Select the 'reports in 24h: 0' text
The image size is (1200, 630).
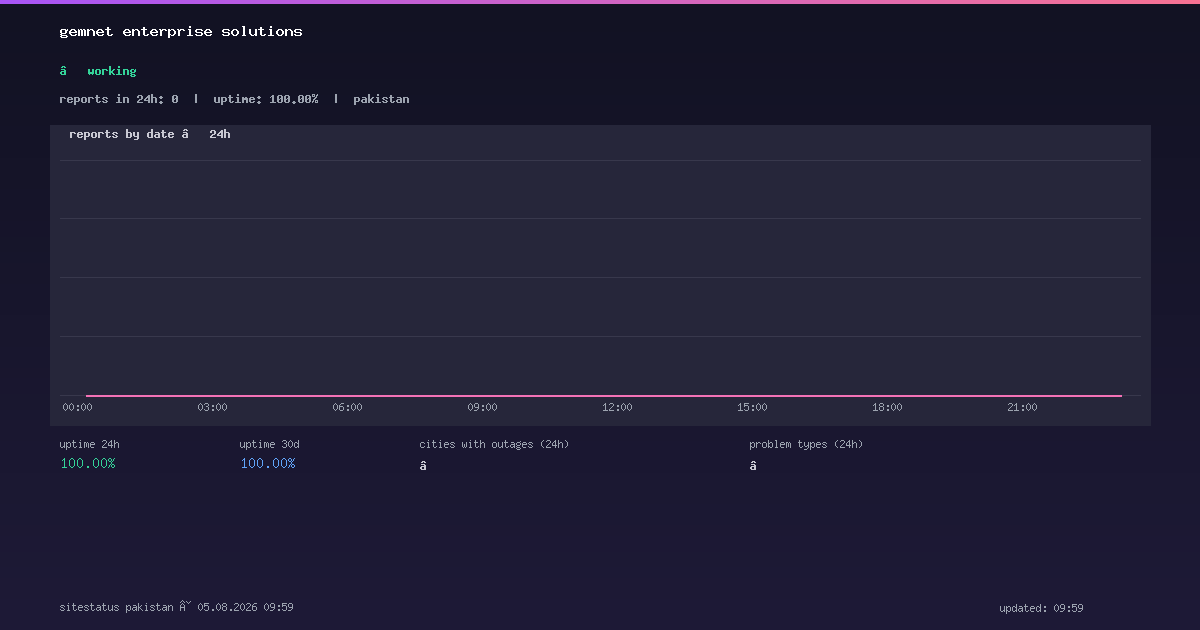(119, 99)
